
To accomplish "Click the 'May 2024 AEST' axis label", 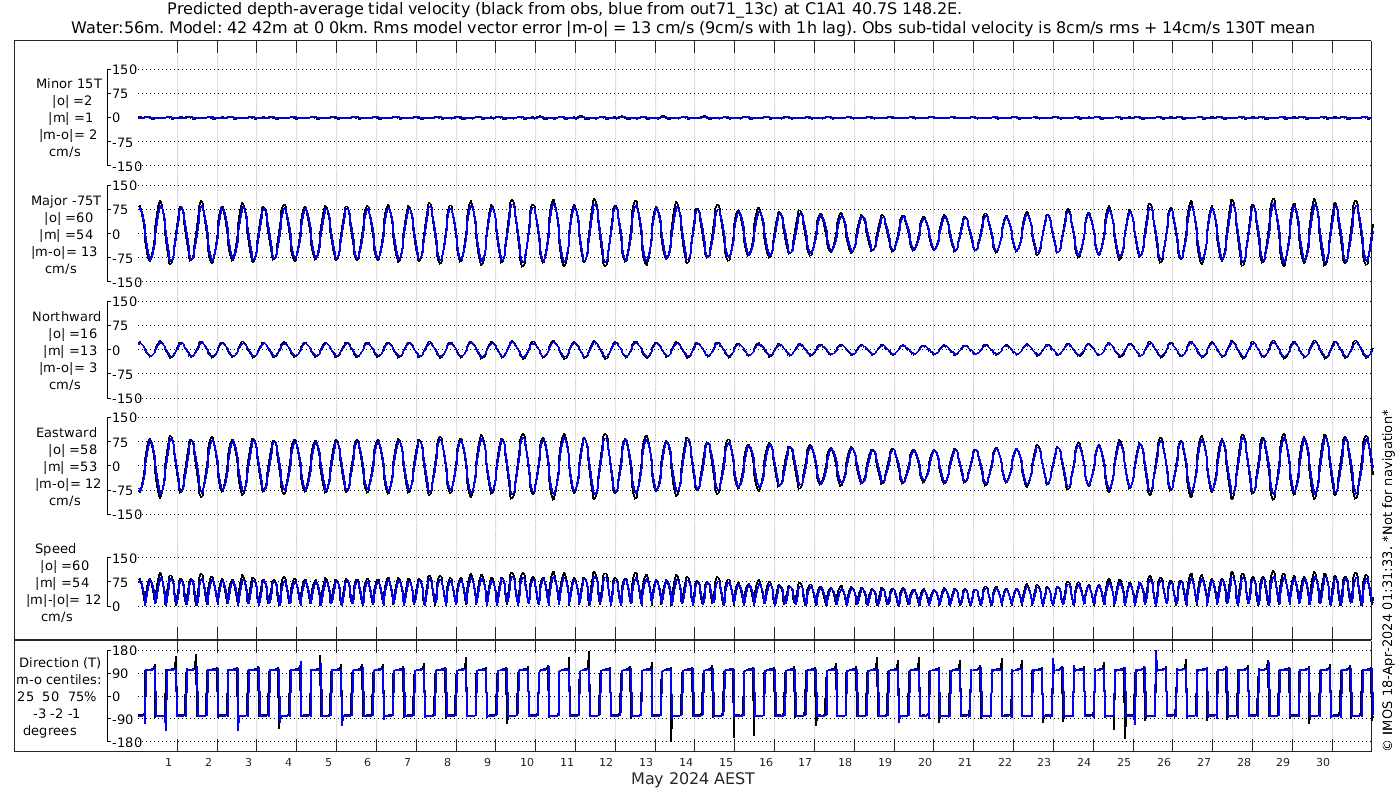I will coord(692,779).
